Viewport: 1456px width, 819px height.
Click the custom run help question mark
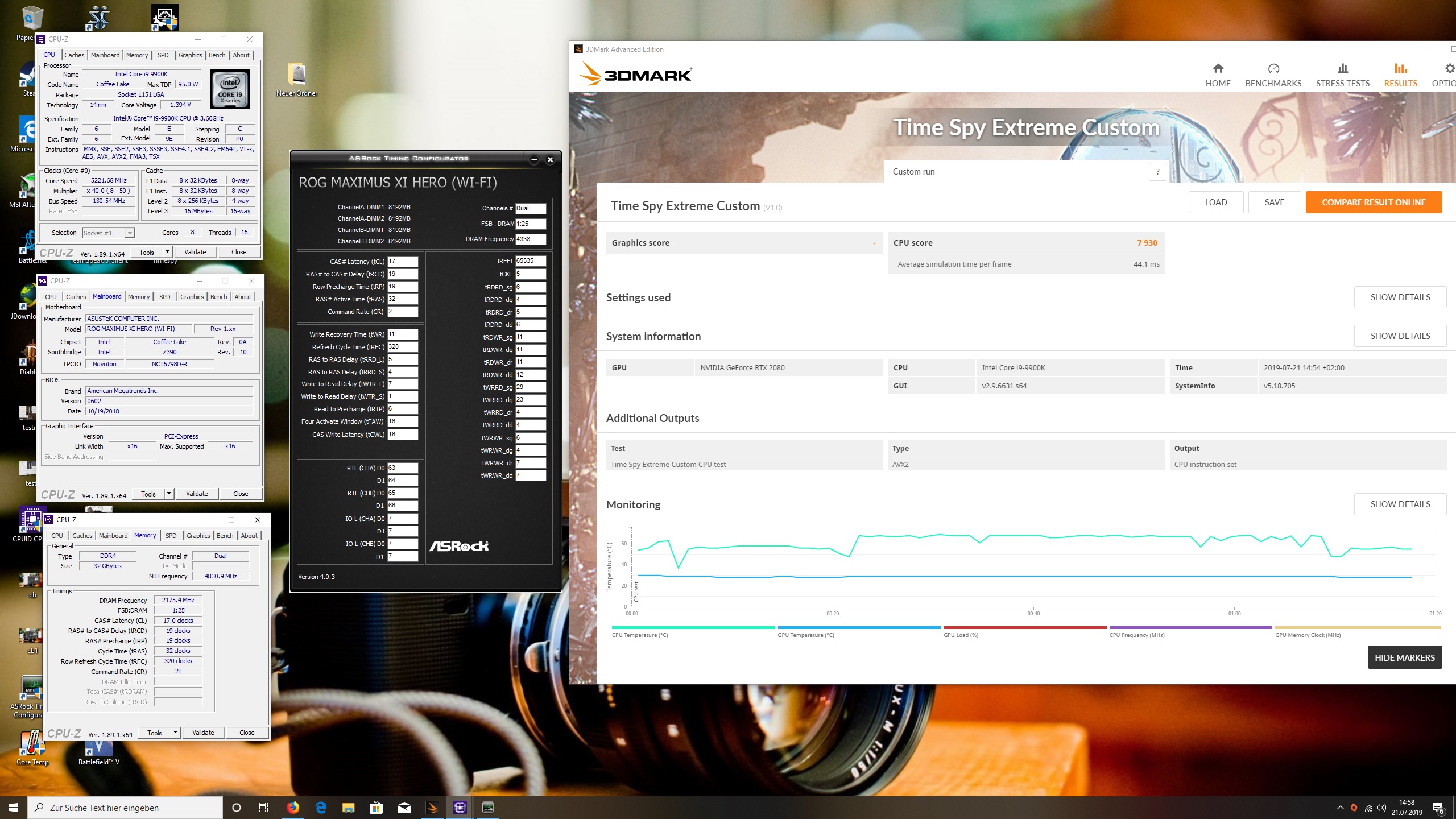pyautogui.click(x=1157, y=172)
